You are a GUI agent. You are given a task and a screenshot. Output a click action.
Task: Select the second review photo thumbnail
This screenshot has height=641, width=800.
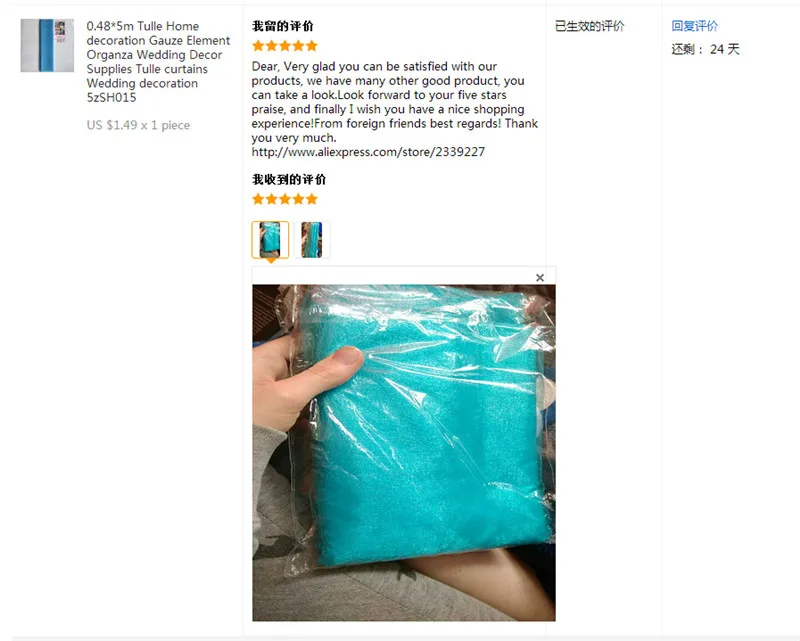(x=312, y=239)
